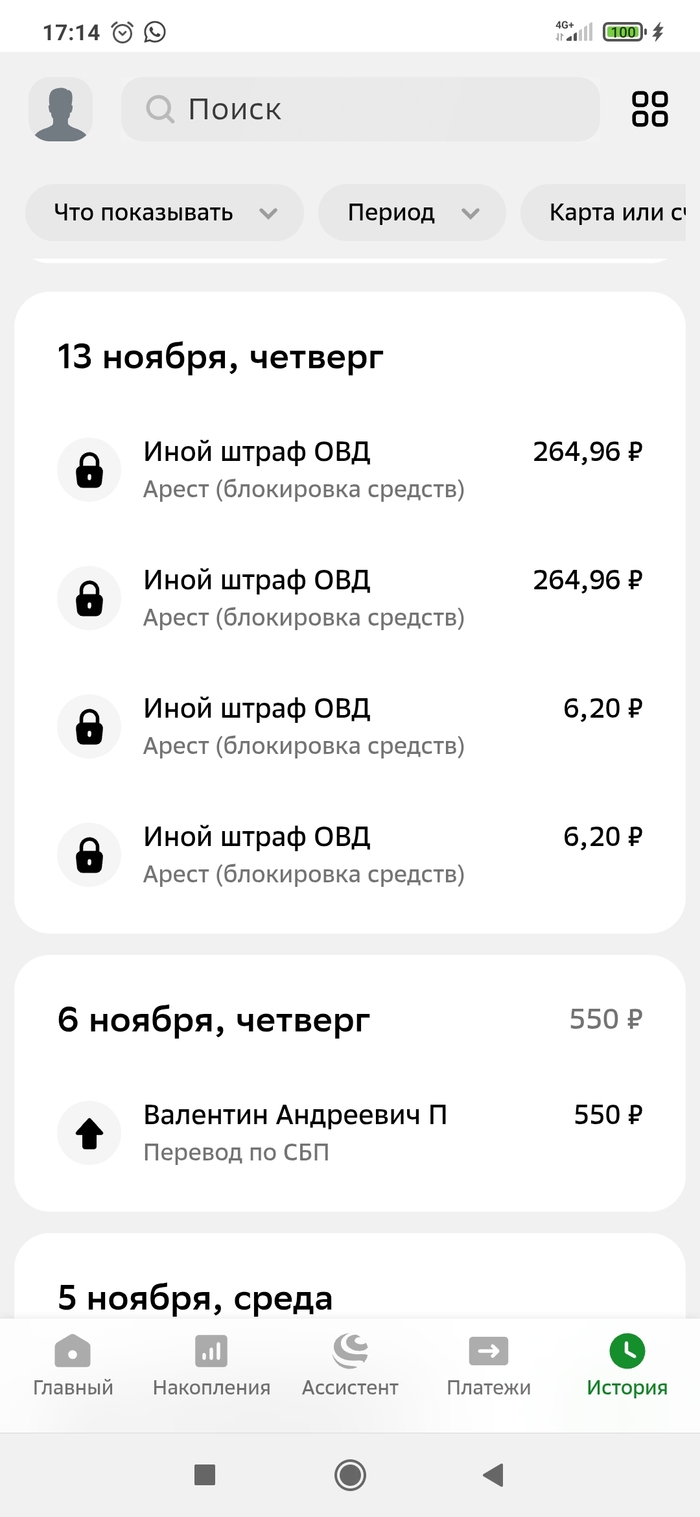Viewport: 700px width, 1517px height.
Task: Open the Платежи tab
Action: [488, 1365]
